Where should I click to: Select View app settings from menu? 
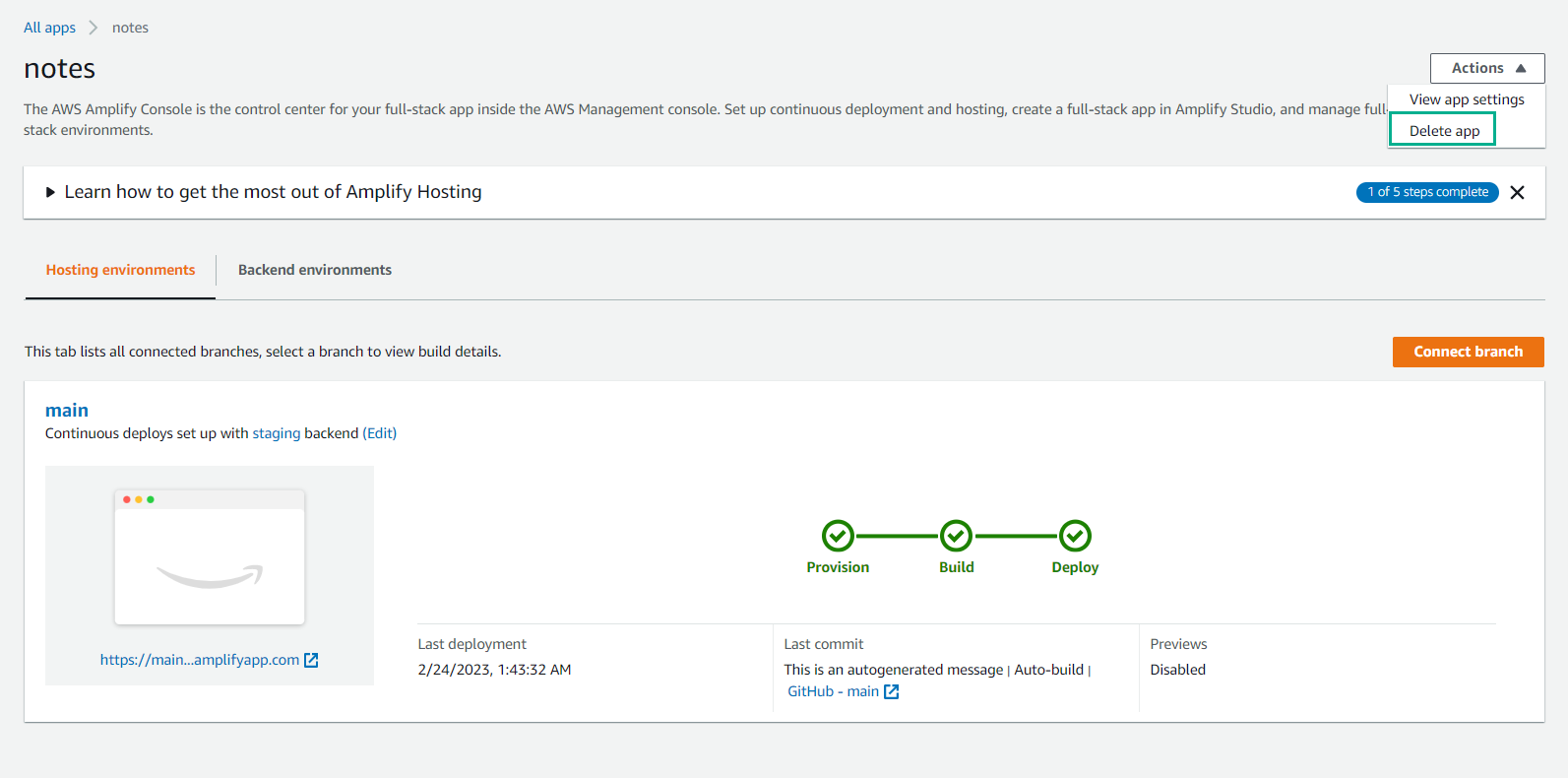click(x=1466, y=99)
